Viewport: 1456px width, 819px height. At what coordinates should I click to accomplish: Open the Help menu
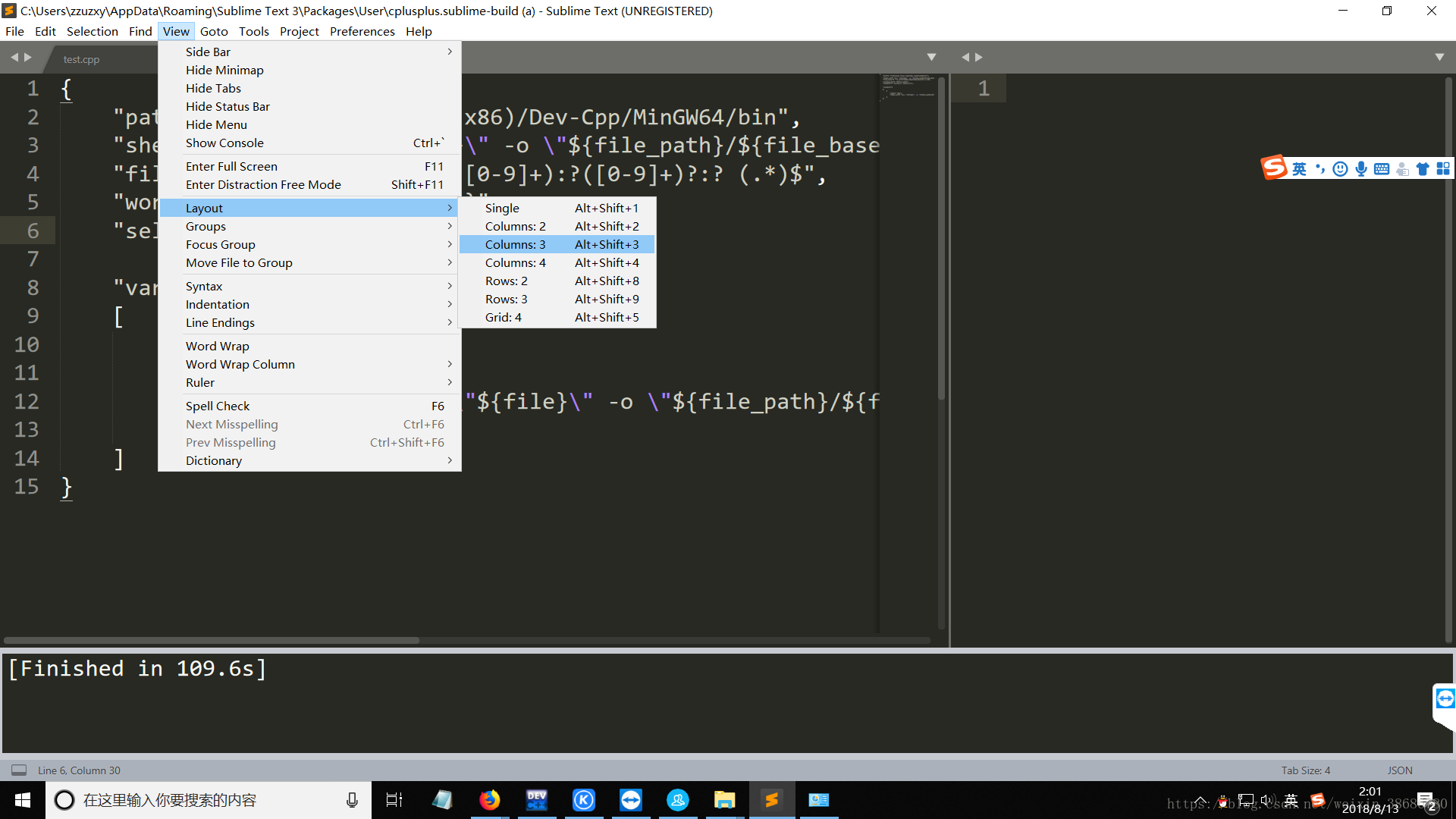tap(419, 31)
